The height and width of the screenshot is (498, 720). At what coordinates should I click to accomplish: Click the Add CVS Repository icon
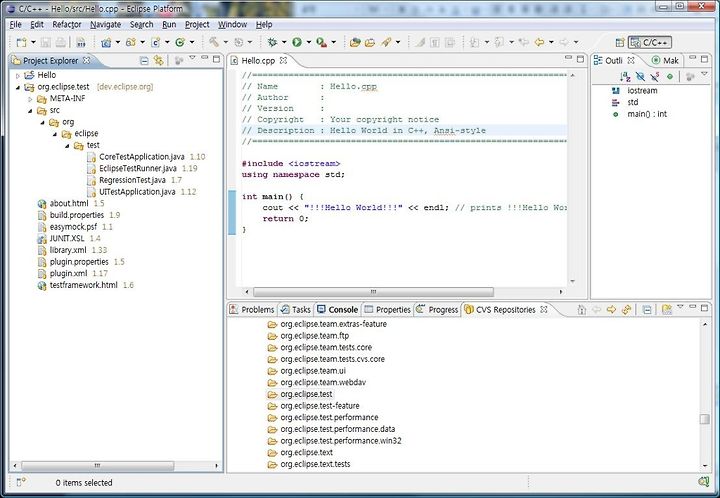(x=667, y=309)
